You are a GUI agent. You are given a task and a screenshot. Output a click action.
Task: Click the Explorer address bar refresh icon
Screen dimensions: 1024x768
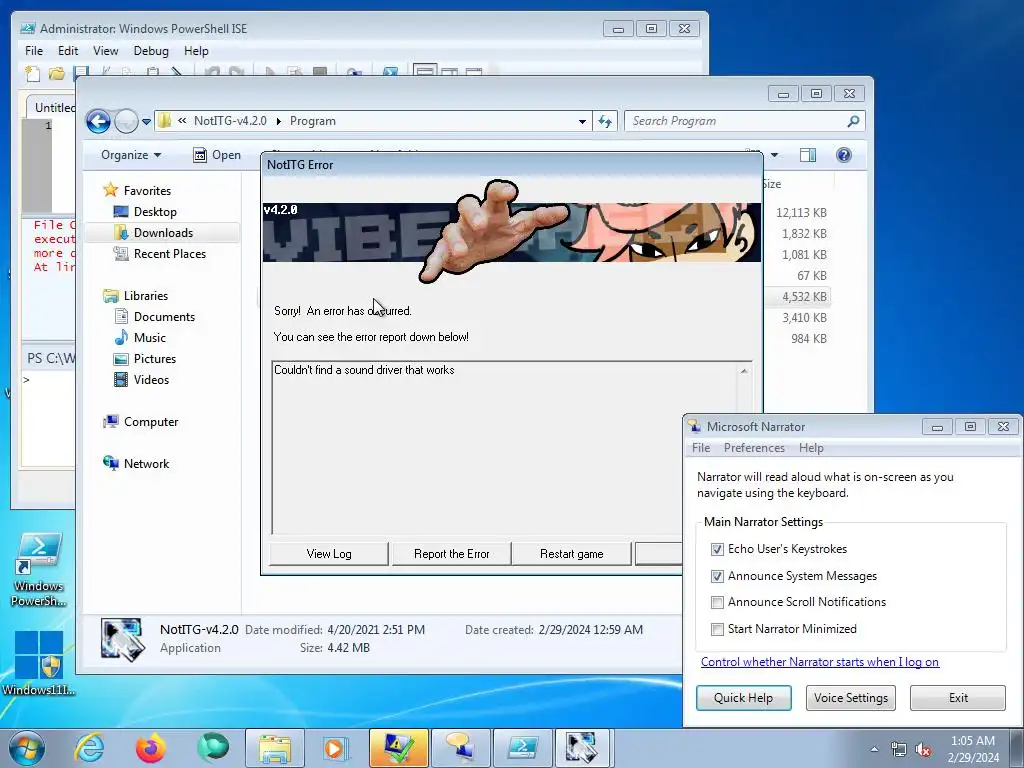pyautogui.click(x=605, y=121)
